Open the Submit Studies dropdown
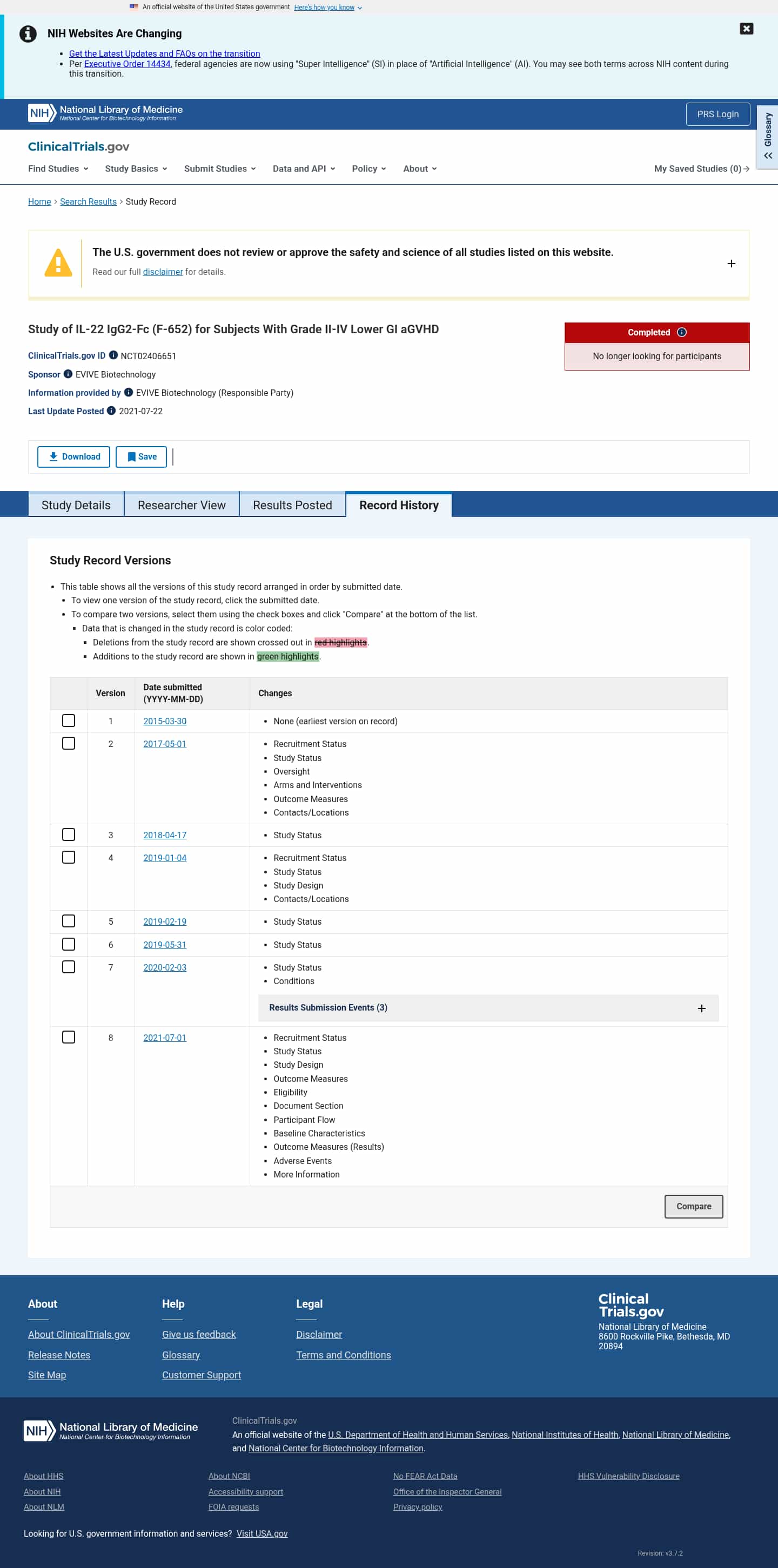This screenshot has height=1568, width=778. point(220,169)
